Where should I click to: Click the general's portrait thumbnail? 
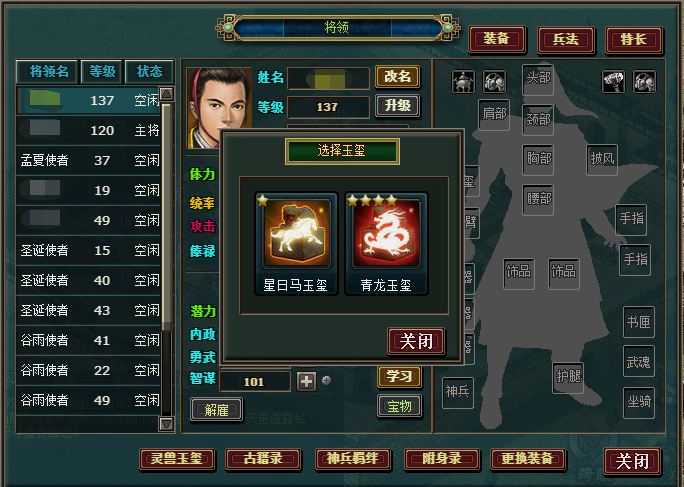click(219, 107)
